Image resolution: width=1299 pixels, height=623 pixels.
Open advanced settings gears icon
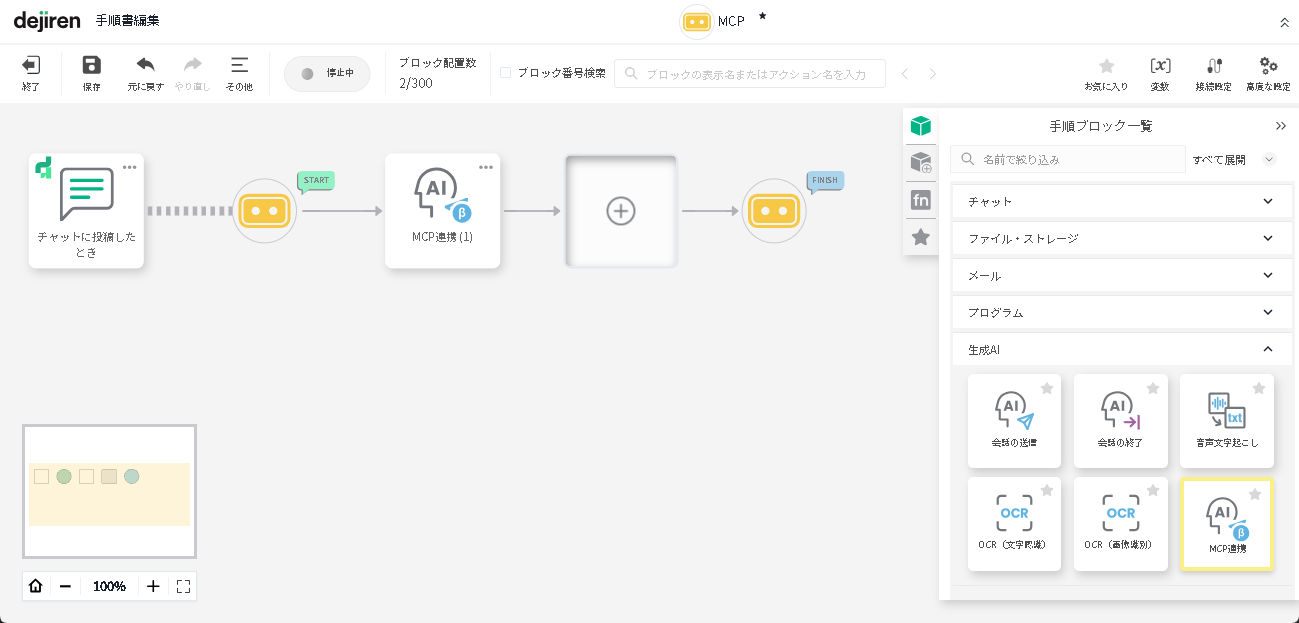(x=1268, y=66)
